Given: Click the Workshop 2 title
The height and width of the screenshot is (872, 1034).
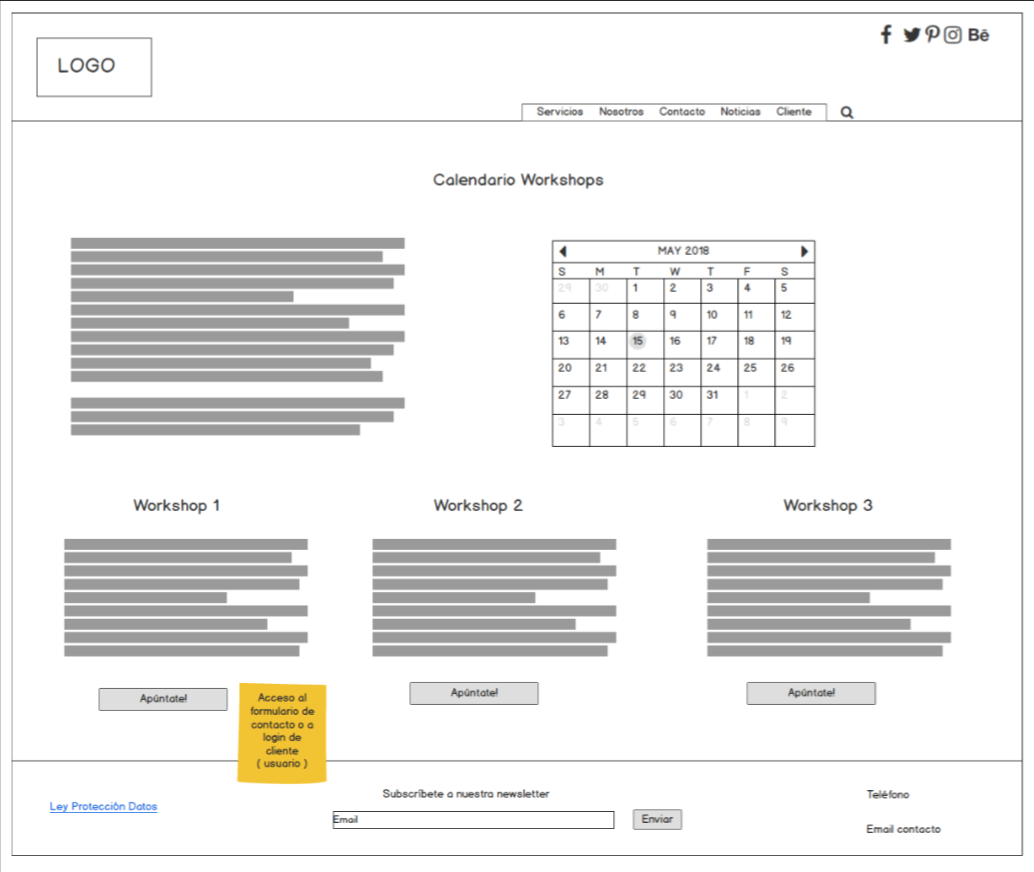Looking at the screenshot, I should [x=477, y=505].
